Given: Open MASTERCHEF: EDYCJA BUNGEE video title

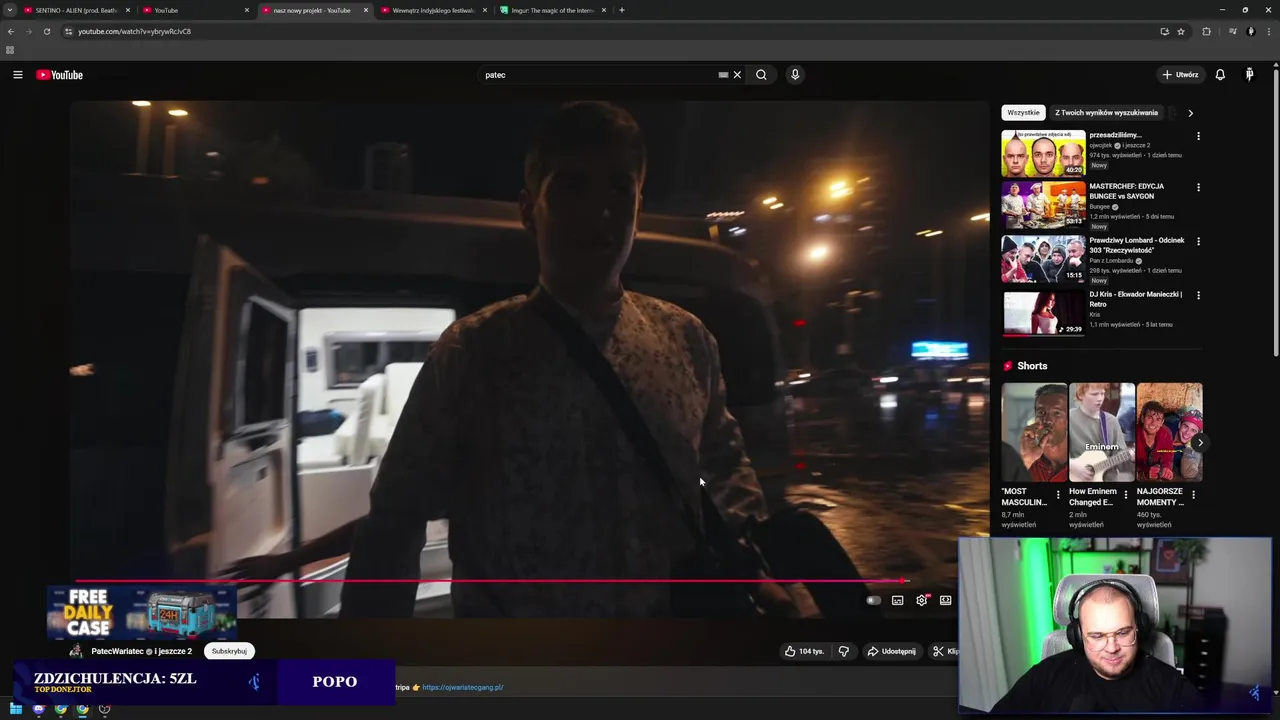Looking at the screenshot, I should [x=1126, y=191].
